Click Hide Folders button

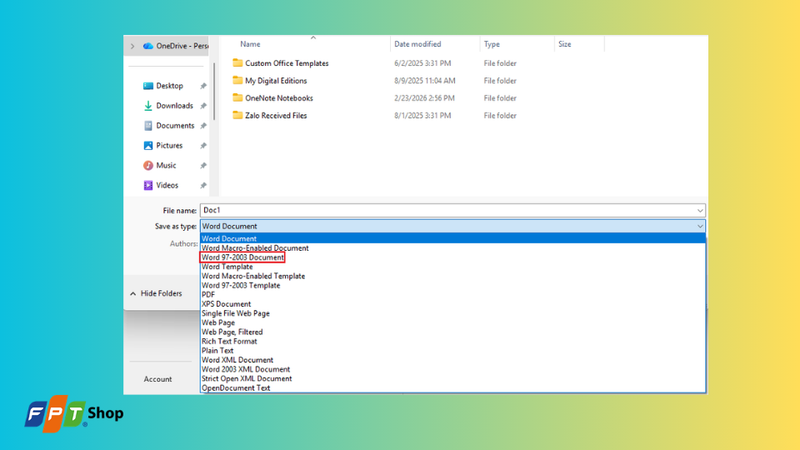click(x=157, y=293)
